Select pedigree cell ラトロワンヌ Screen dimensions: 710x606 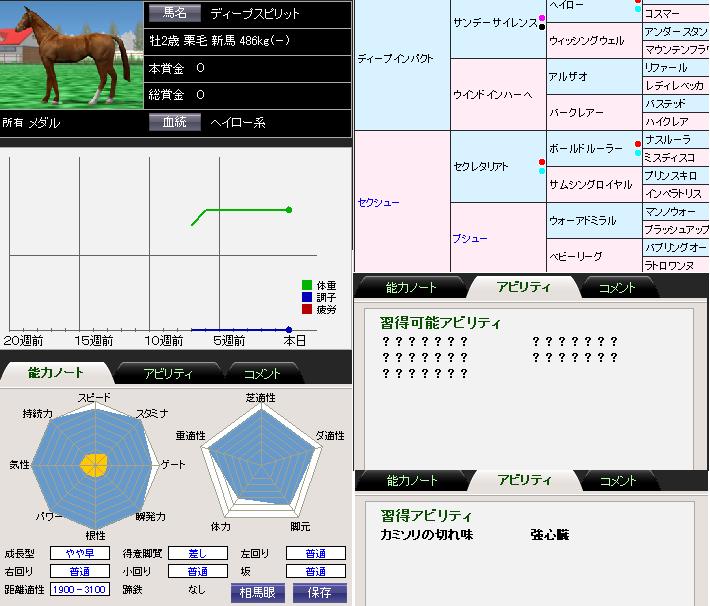pyautogui.click(x=676, y=265)
